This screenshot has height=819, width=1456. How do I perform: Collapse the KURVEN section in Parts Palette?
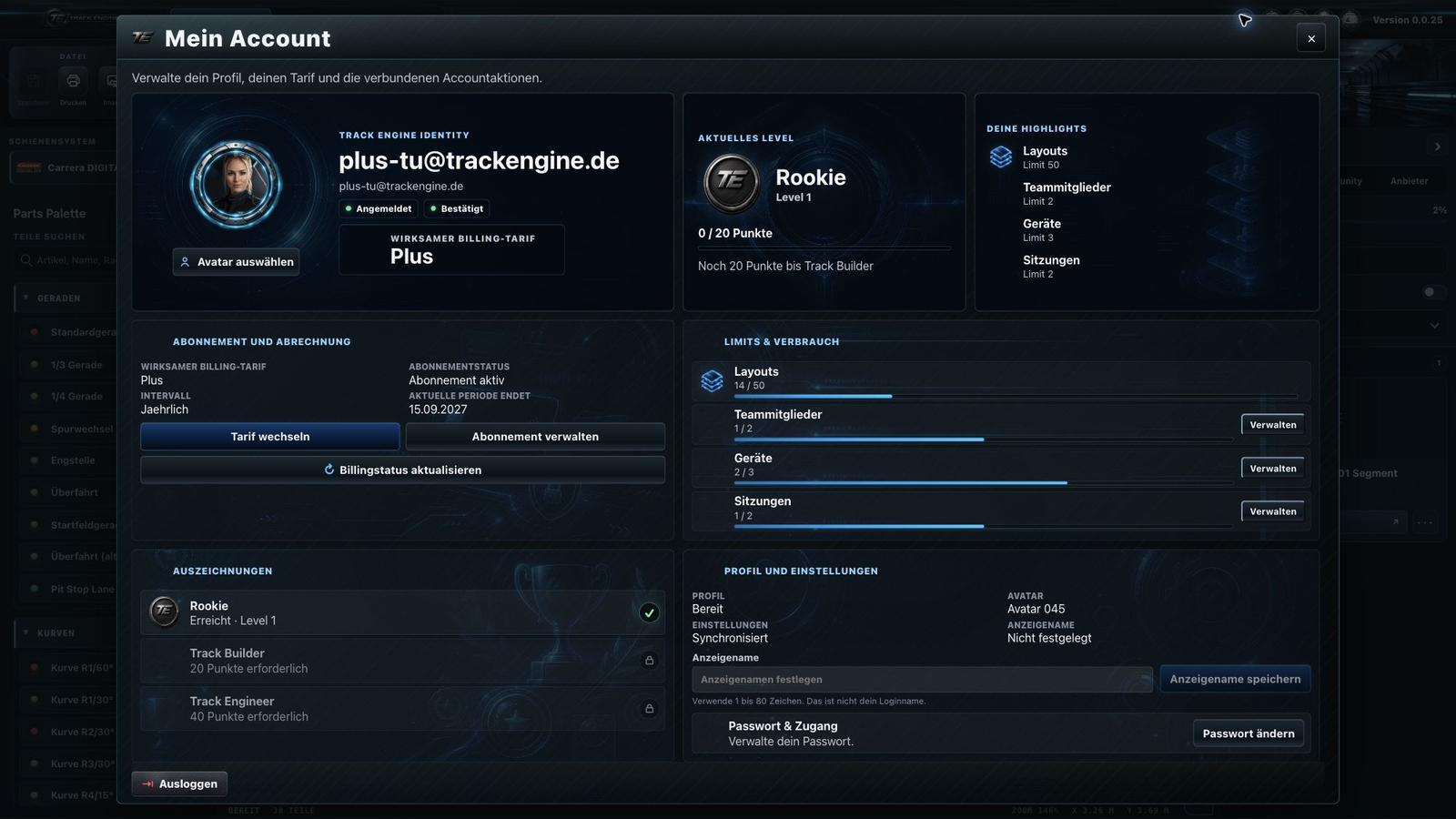coord(25,632)
